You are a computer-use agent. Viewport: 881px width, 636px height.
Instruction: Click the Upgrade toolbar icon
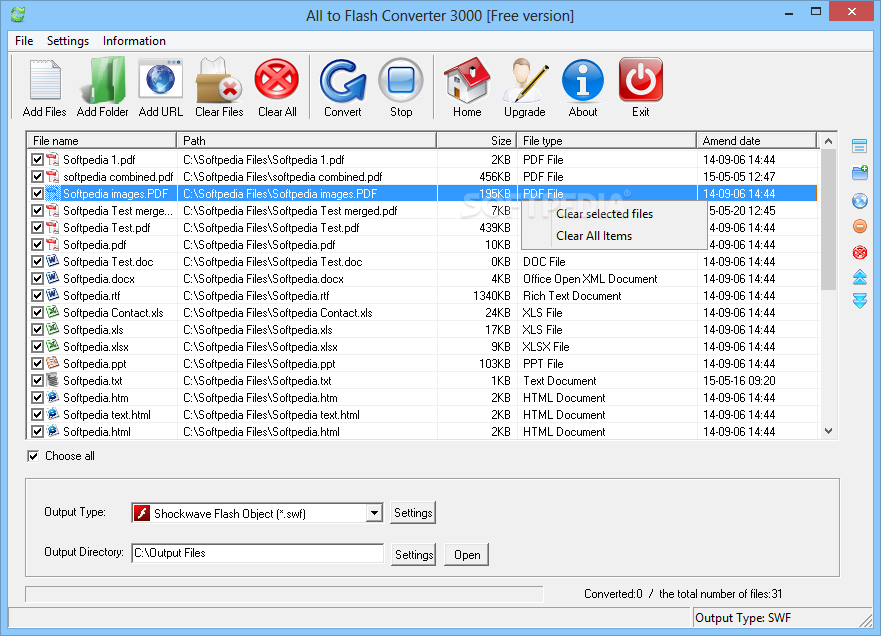tap(525, 80)
